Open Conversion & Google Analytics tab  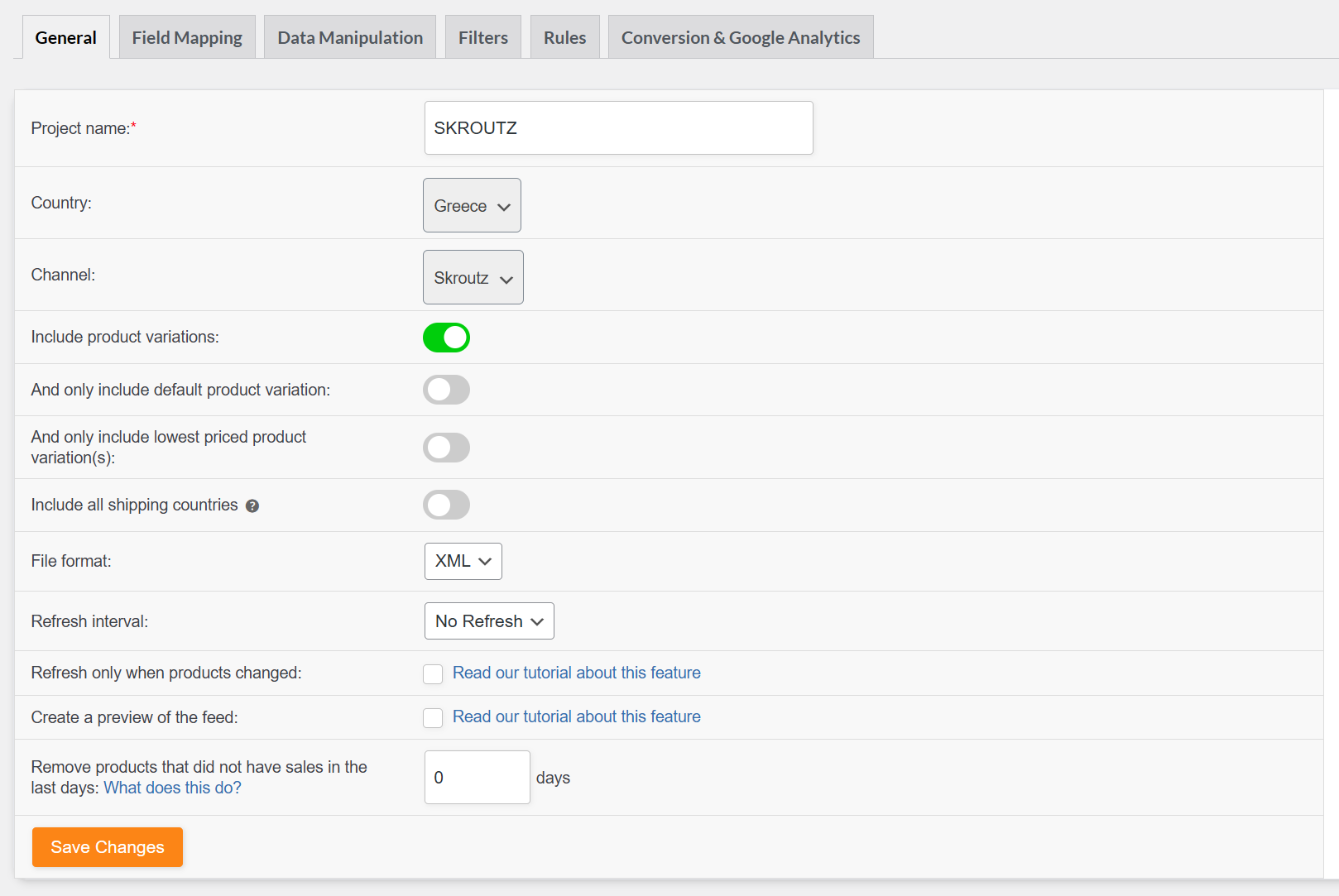[741, 38]
